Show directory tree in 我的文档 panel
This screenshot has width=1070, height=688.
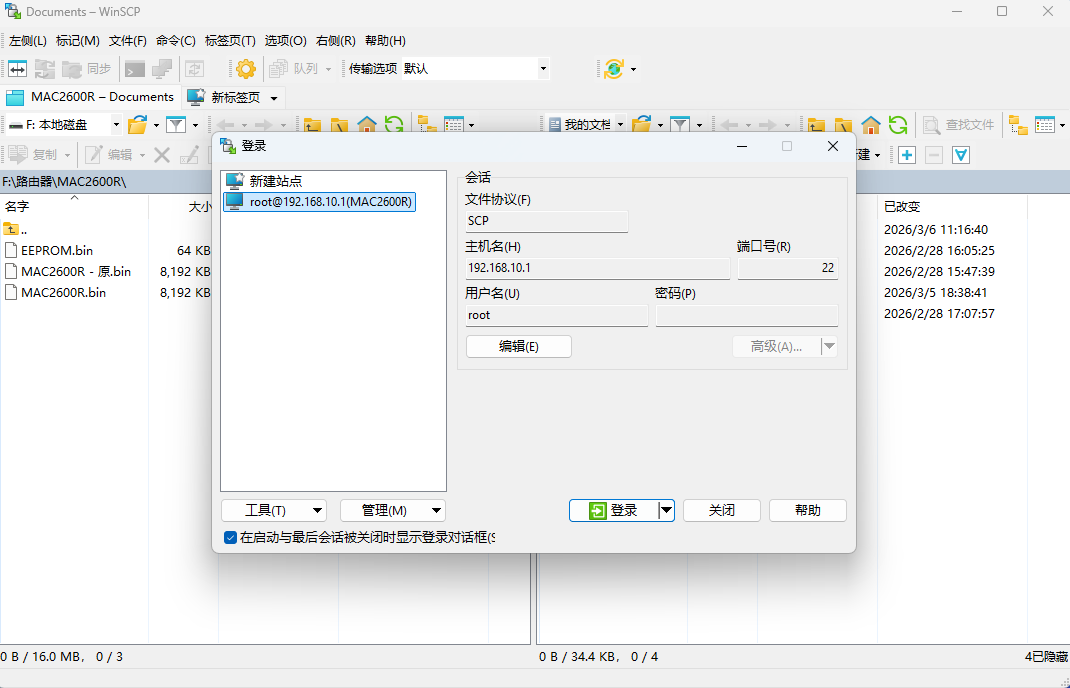point(1018,124)
